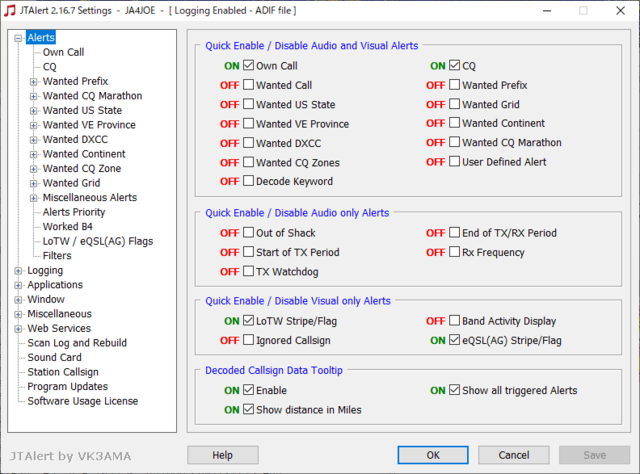Screen dimensions: 640x474
Task: Select the Alerts root tree item
Action: tap(41, 38)
